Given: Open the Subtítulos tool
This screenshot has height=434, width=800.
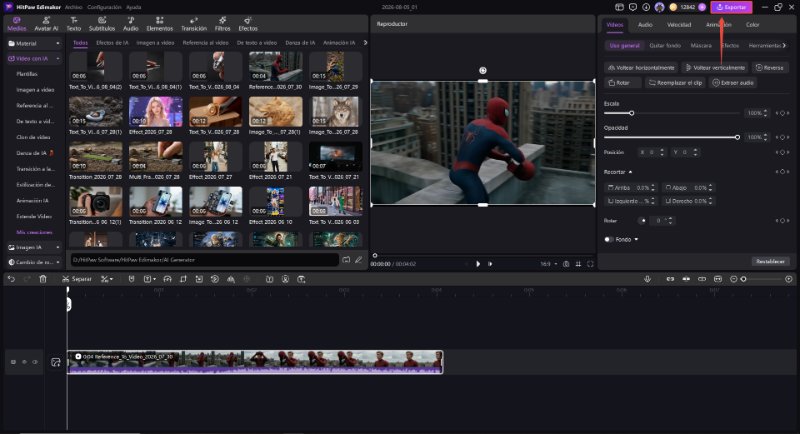Looking at the screenshot, I should pos(102,23).
